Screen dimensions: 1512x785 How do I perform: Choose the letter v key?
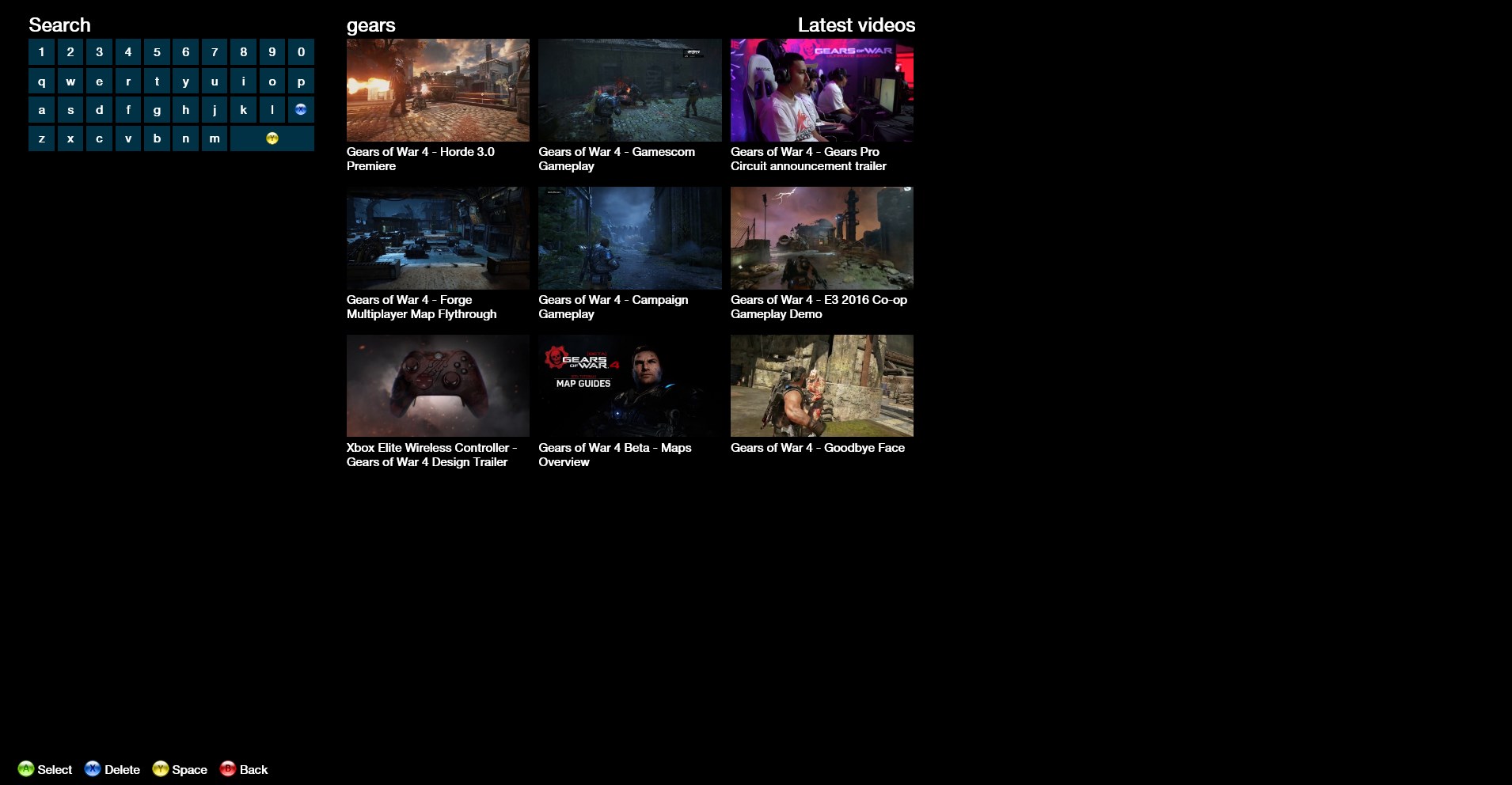[x=128, y=138]
